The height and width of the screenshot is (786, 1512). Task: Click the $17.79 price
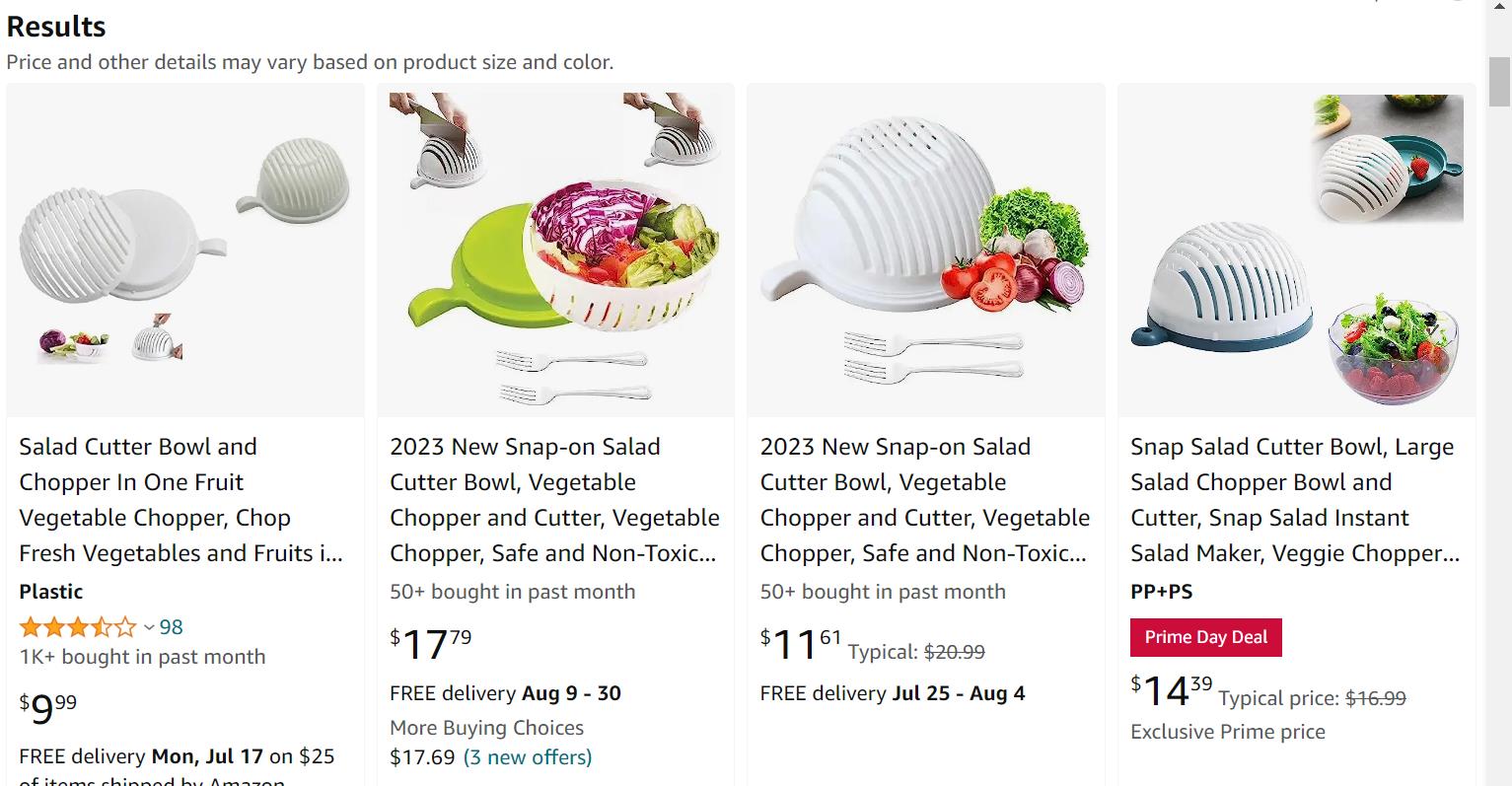point(431,643)
